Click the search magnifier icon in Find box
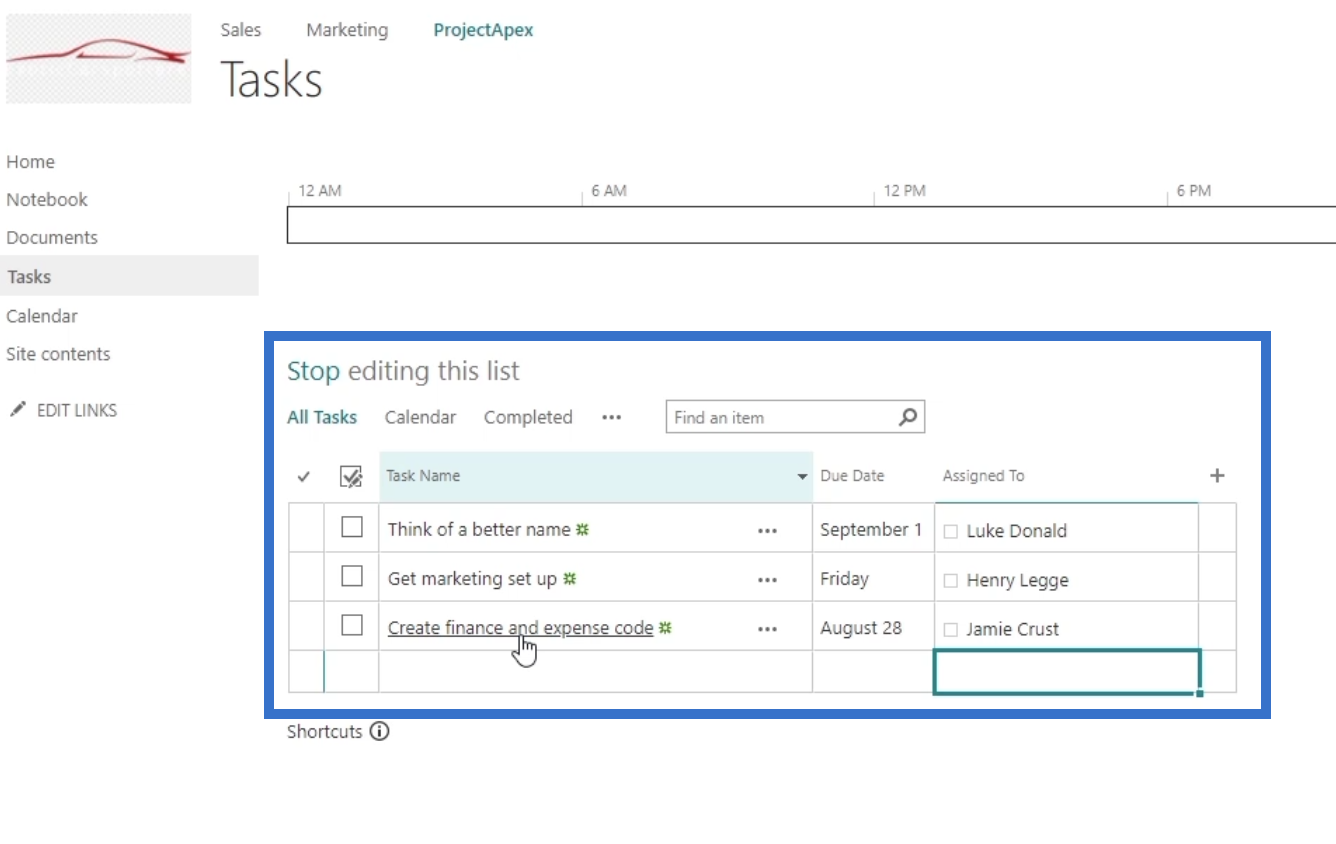This screenshot has height=844, width=1336. (908, 417)
